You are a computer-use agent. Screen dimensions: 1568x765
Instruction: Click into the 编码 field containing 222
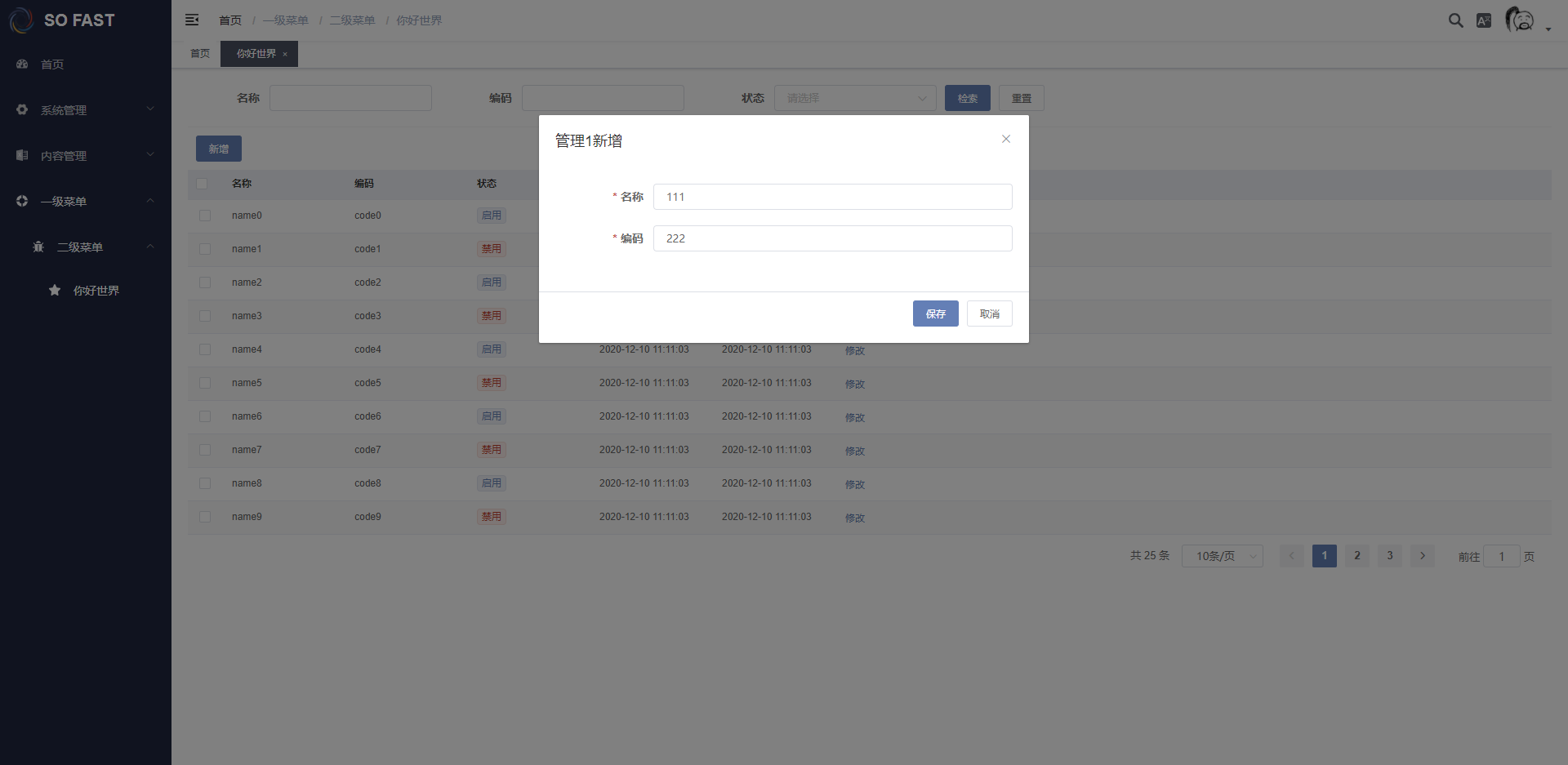[x=832, y=238]
